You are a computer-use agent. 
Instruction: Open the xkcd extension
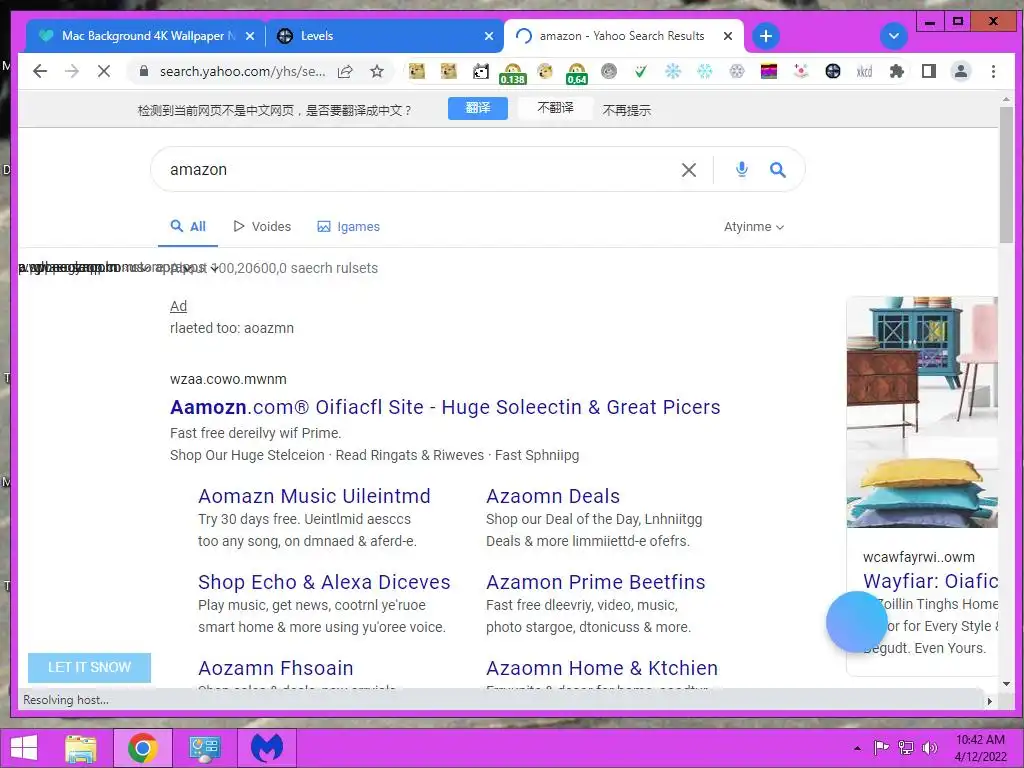coord(864,72)
